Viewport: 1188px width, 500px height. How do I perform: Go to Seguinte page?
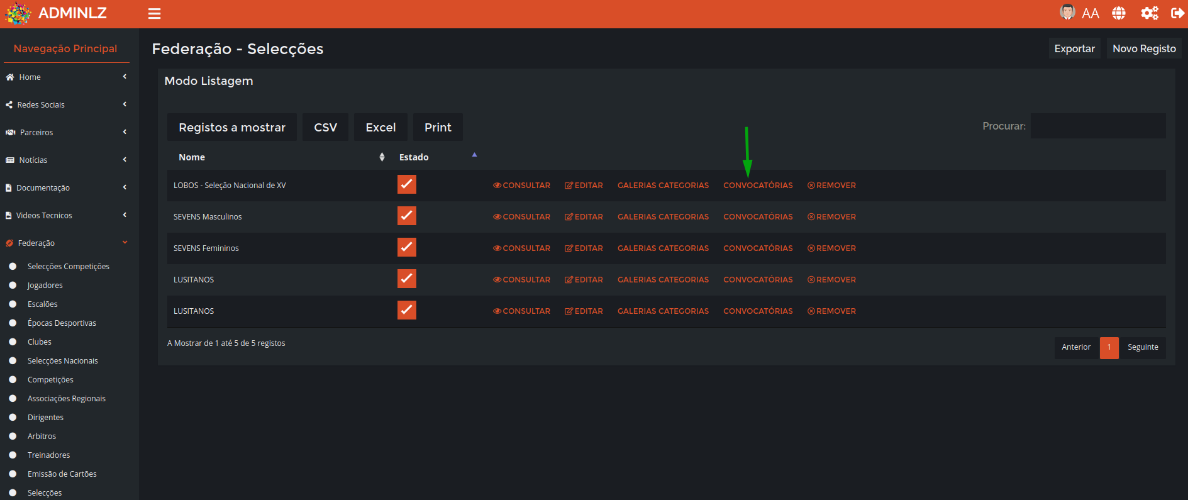click(1143, 348)
